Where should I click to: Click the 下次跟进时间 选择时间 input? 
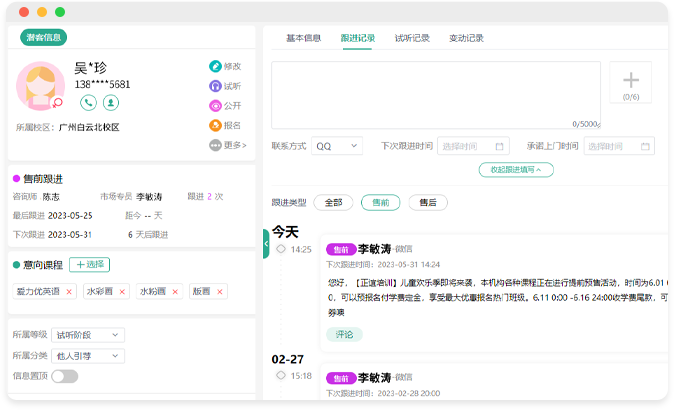tap(473, 146)
